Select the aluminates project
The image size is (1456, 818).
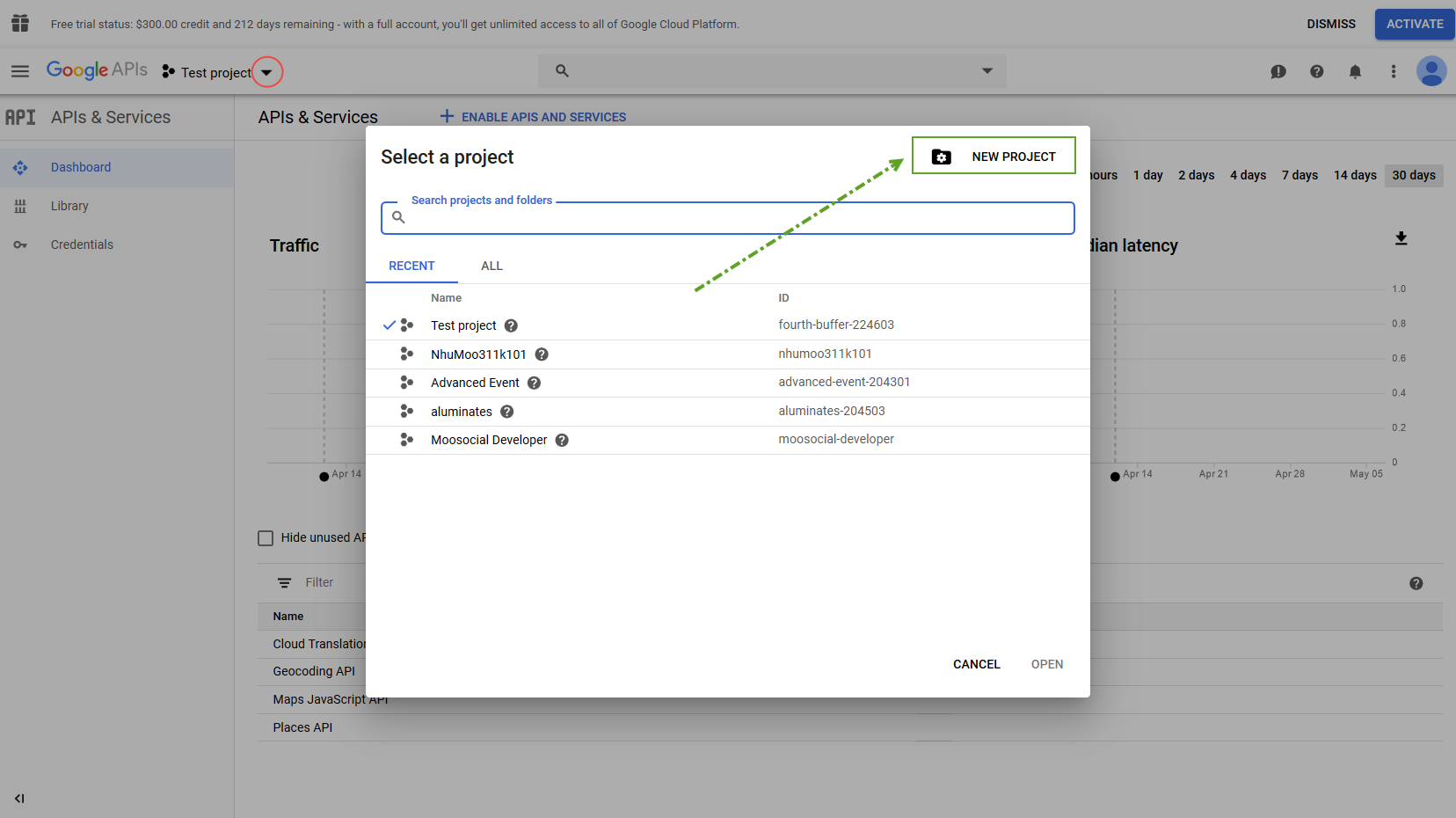tap(728, 412)
